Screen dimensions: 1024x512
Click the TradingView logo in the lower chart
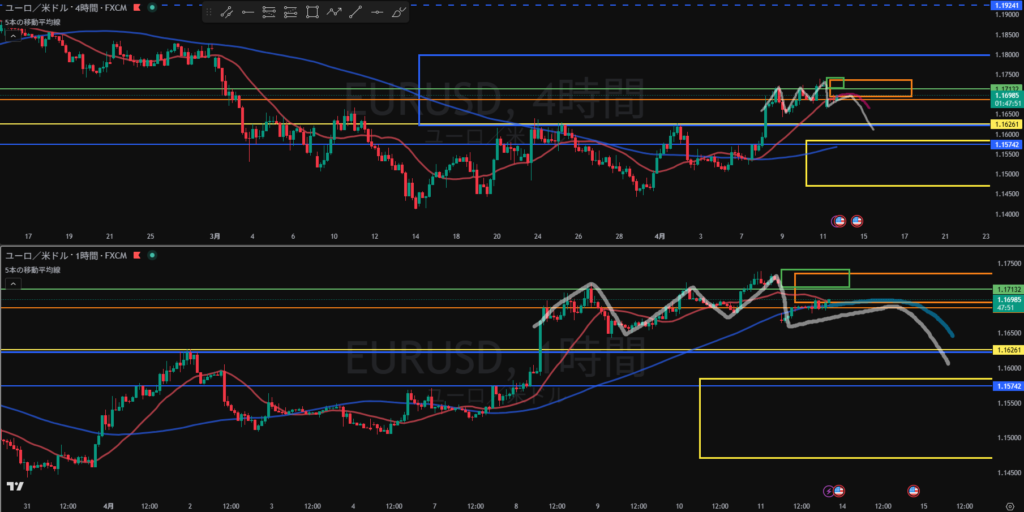click(x=15, y=486)
